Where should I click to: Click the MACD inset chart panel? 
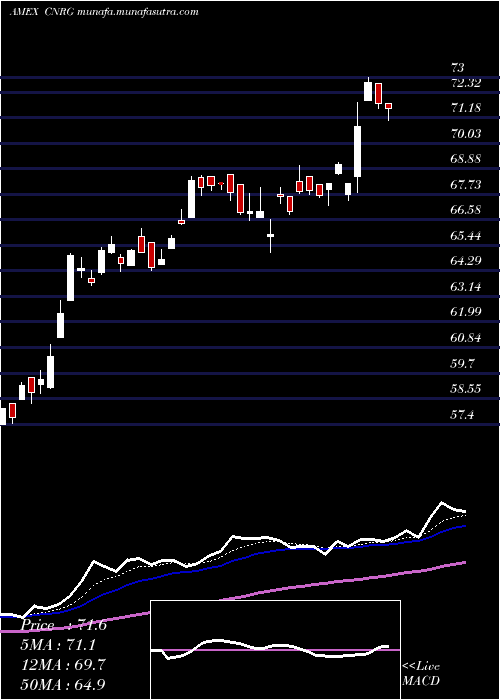coord(275,650)
